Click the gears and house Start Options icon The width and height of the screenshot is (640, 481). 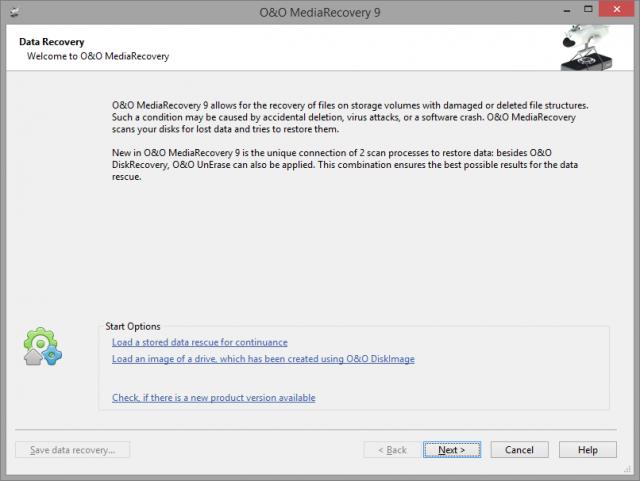[42, 347]
